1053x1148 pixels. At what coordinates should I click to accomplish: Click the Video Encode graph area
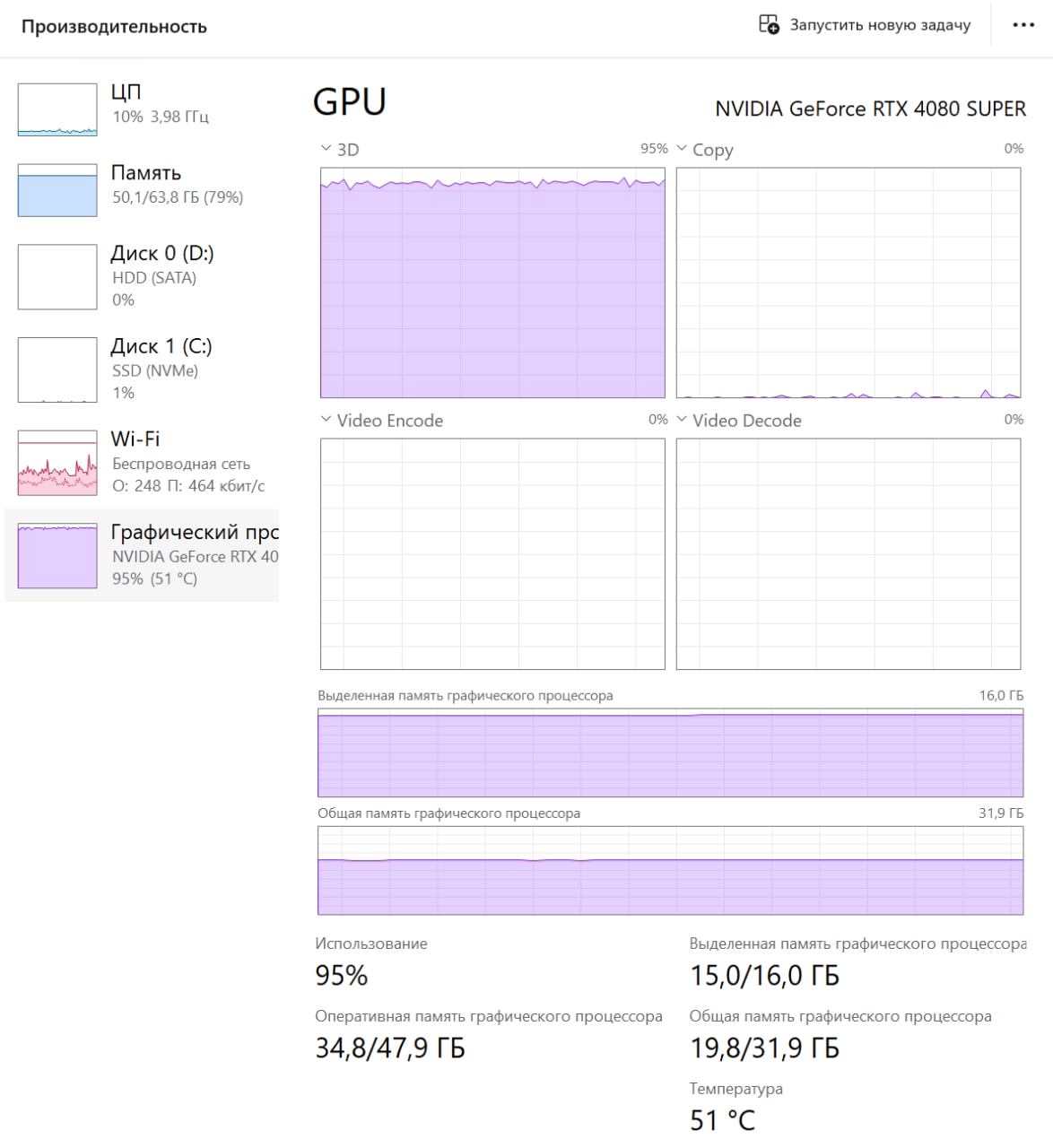492,553
